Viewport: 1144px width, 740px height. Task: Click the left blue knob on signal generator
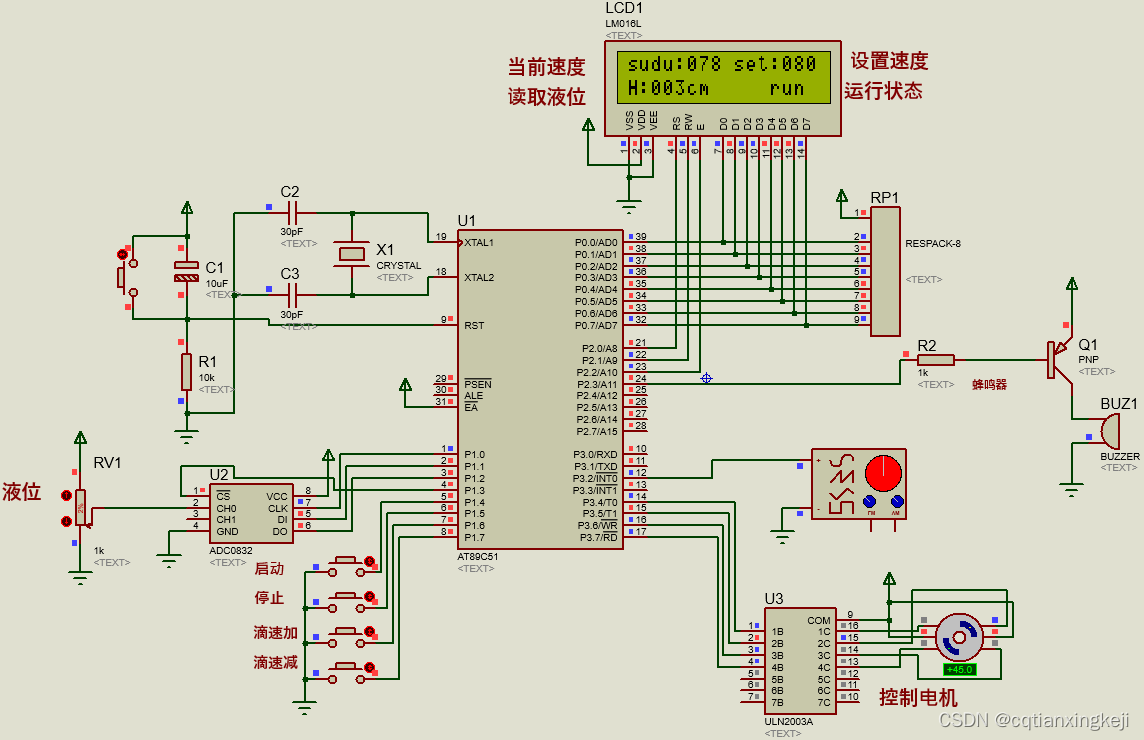tap(870, 501)
